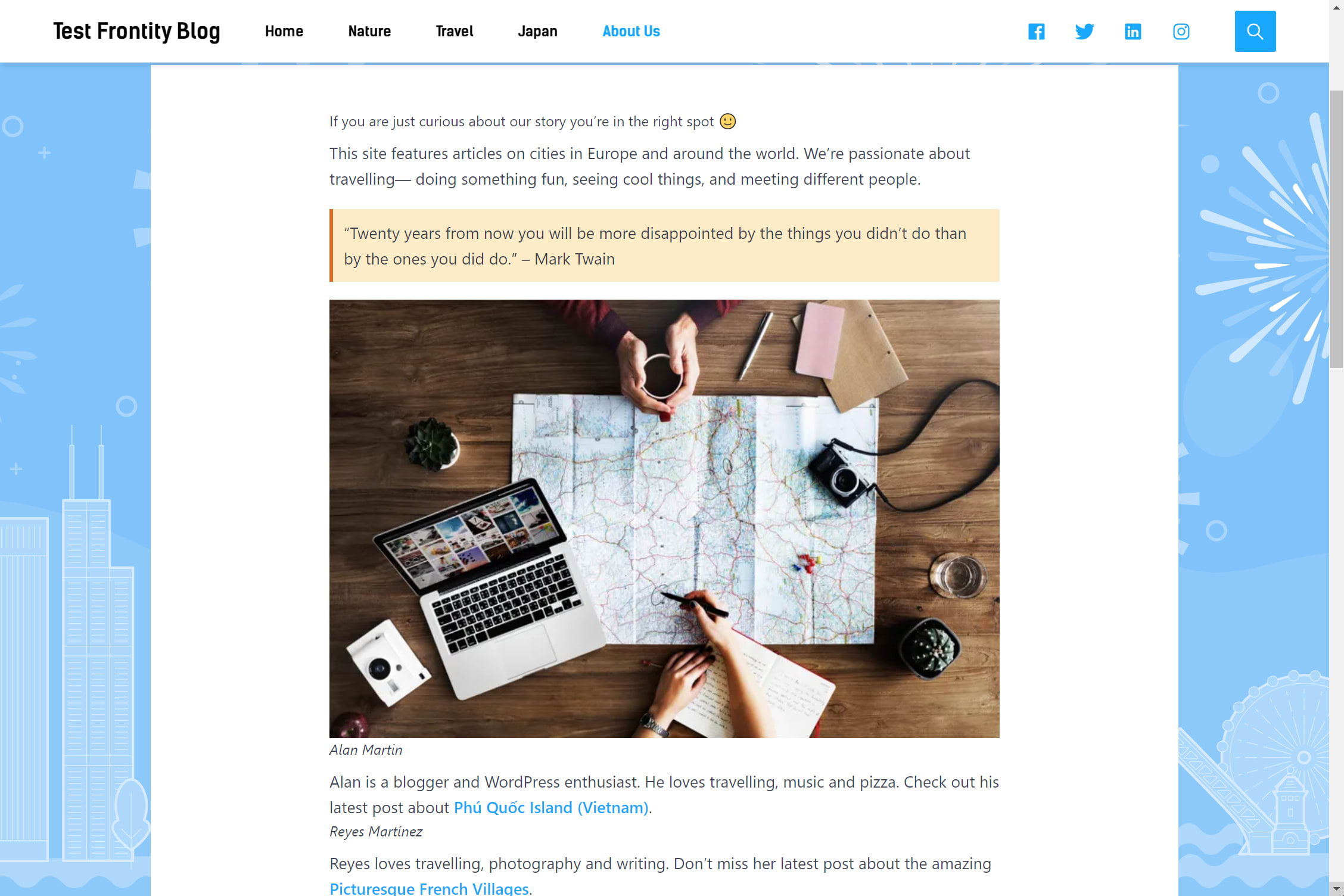Click the Facebook icon in the header
Screen dimensions: 1344x896
1037,31
